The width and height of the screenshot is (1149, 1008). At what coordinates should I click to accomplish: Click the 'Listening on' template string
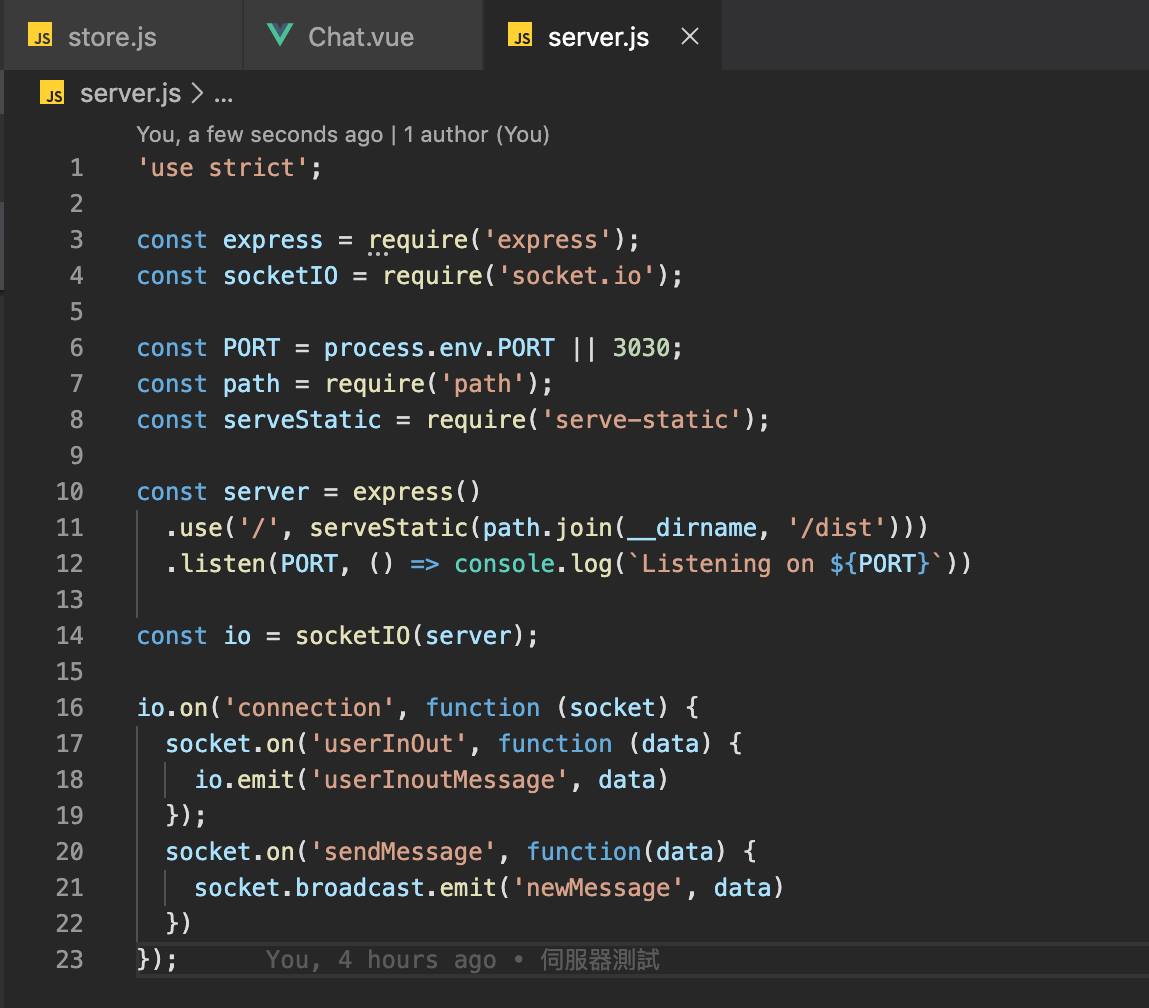786,563
